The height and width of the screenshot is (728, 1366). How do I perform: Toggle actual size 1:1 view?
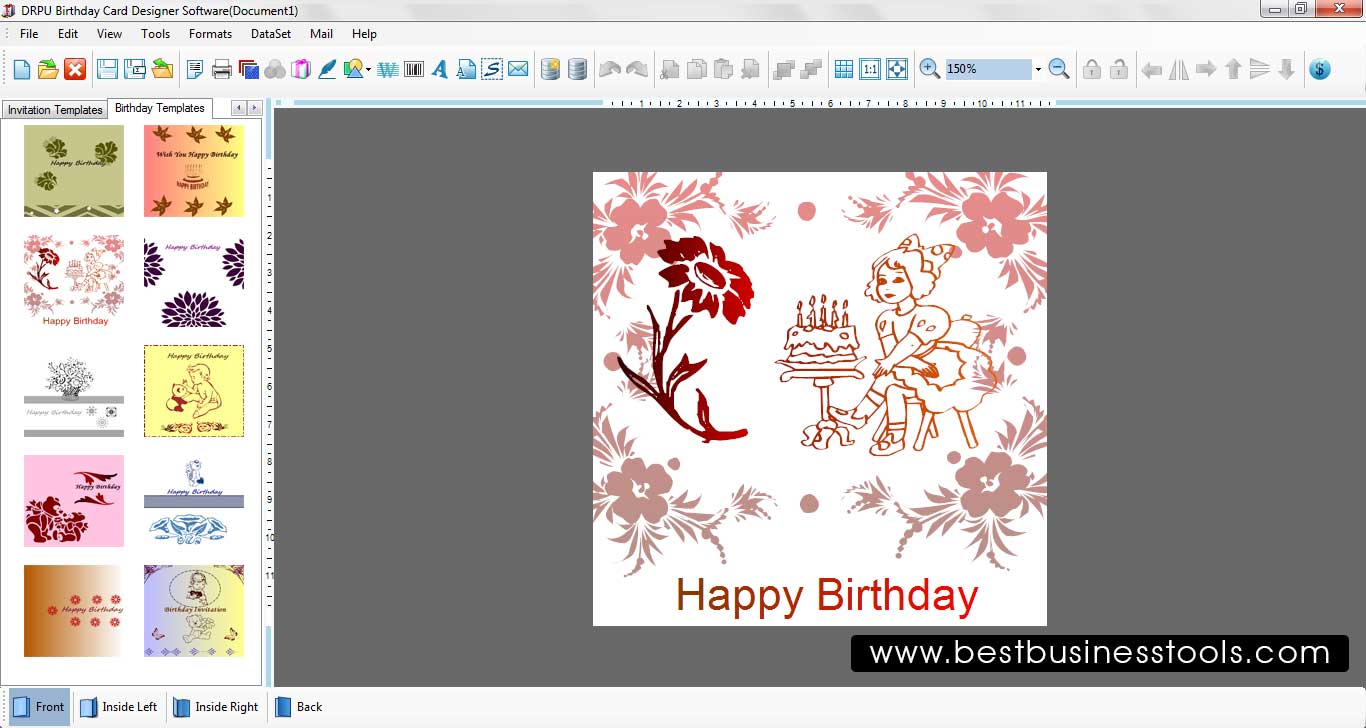[x=870, y=69]
